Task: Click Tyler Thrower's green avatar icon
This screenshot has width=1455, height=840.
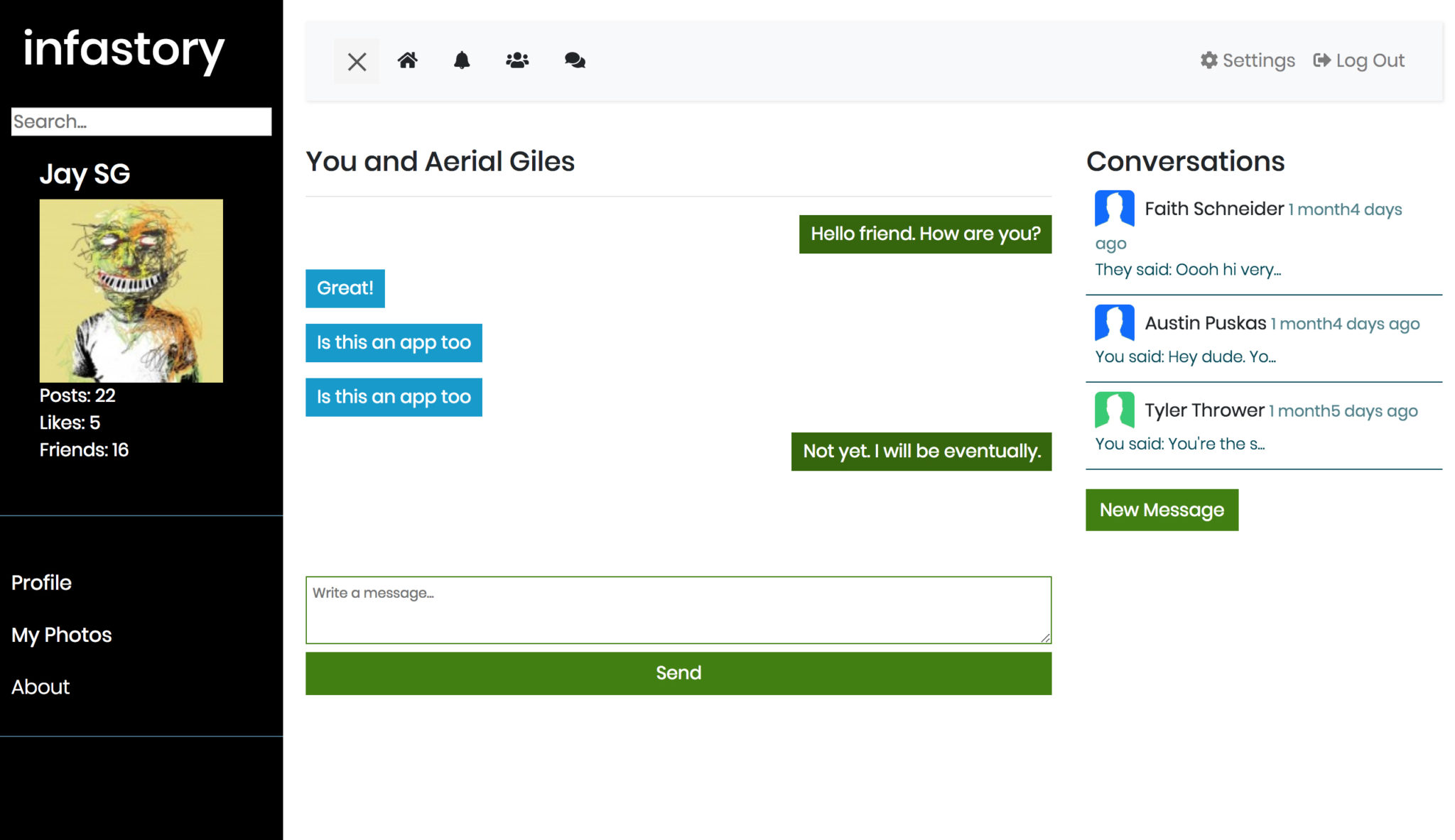Action: [1114, 410]
